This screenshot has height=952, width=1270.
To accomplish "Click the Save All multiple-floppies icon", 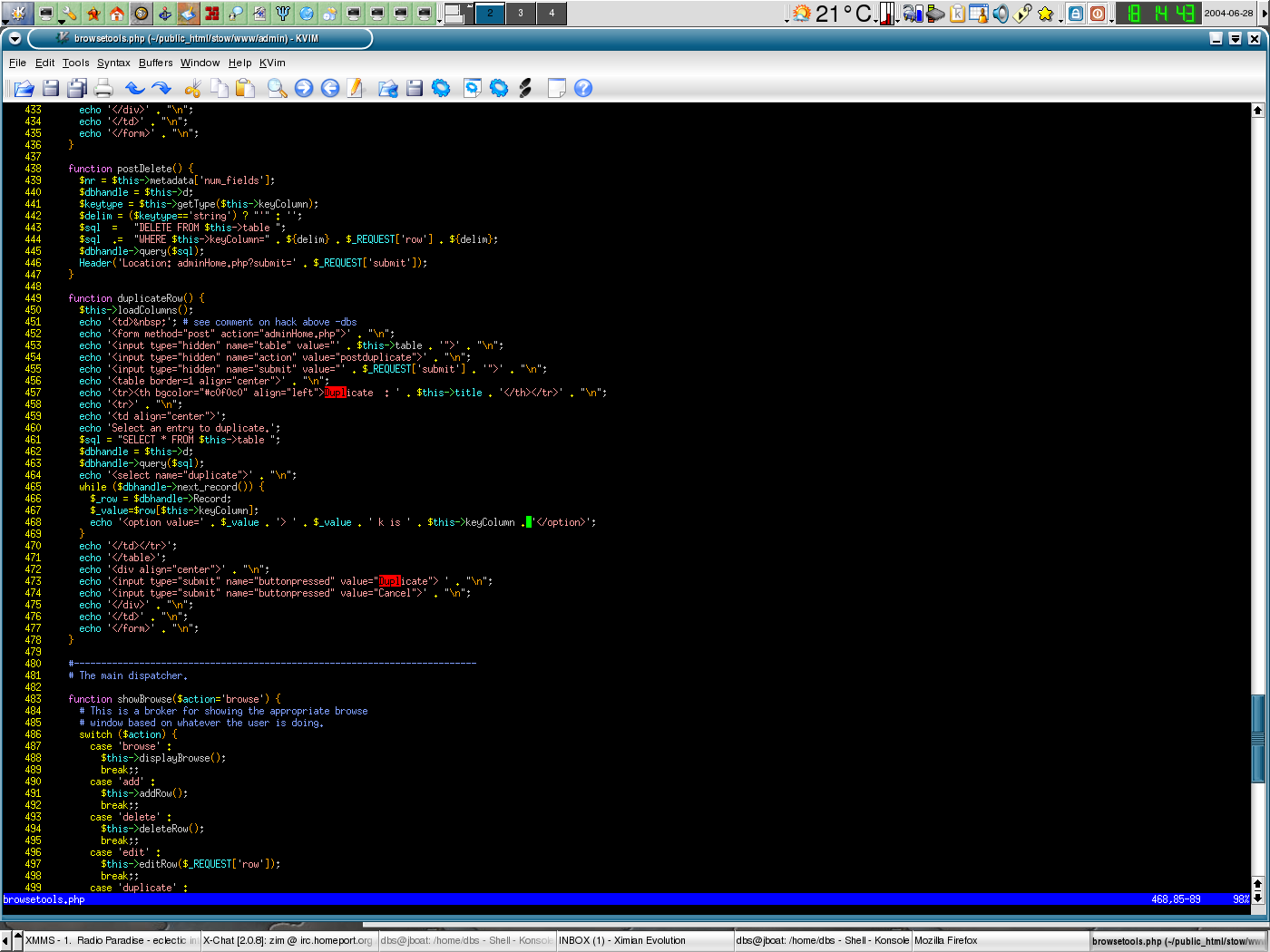I will [x=77, y=88].
